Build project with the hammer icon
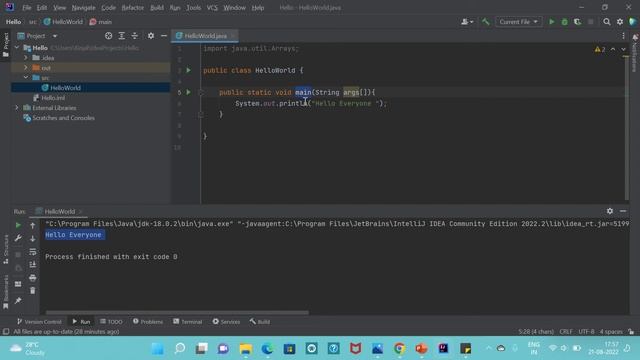 [485, 22]
